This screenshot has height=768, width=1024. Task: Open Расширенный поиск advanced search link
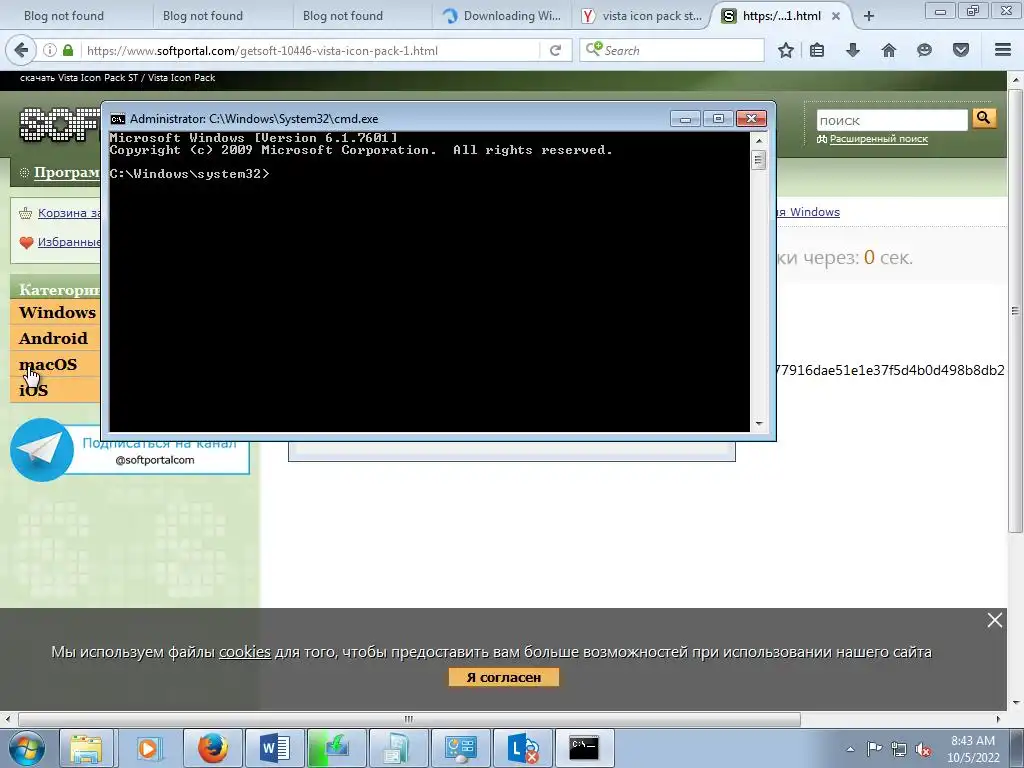coord(878,138)
